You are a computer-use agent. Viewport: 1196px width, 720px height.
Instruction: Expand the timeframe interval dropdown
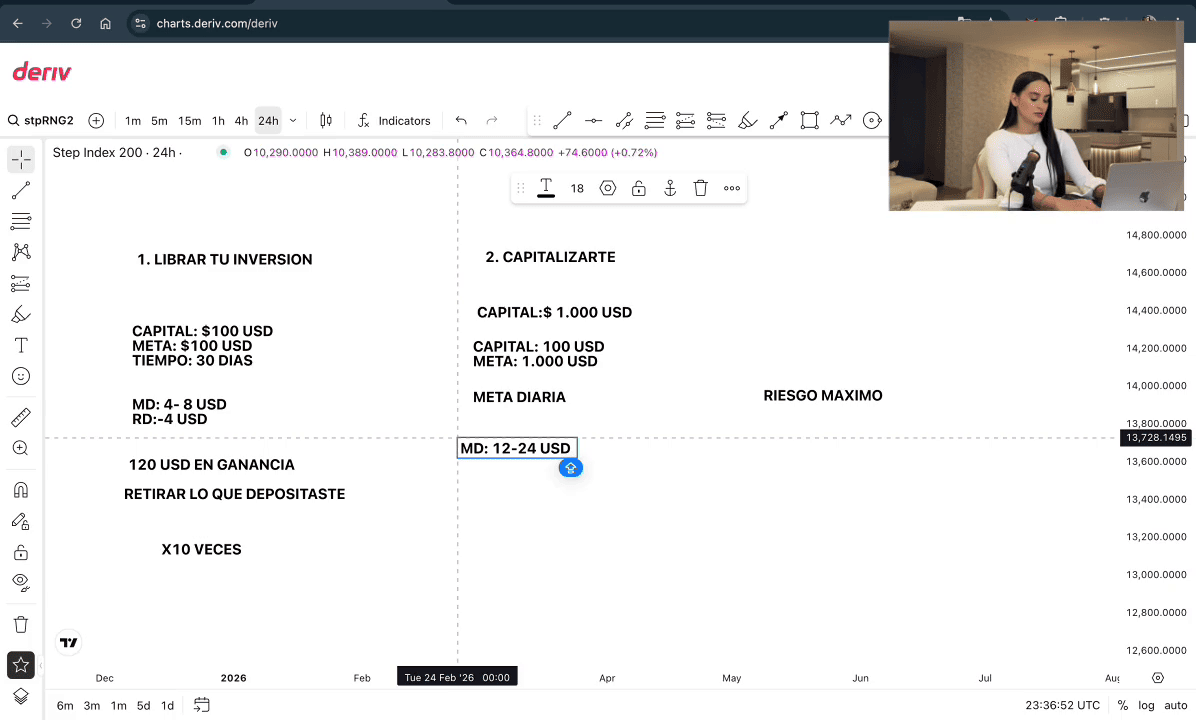(293, 121)
